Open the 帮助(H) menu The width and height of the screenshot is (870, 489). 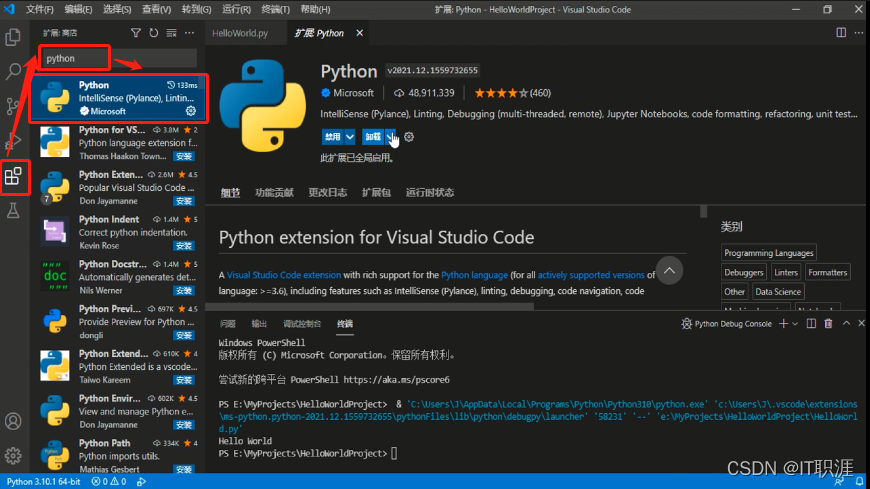click(315, 9)
